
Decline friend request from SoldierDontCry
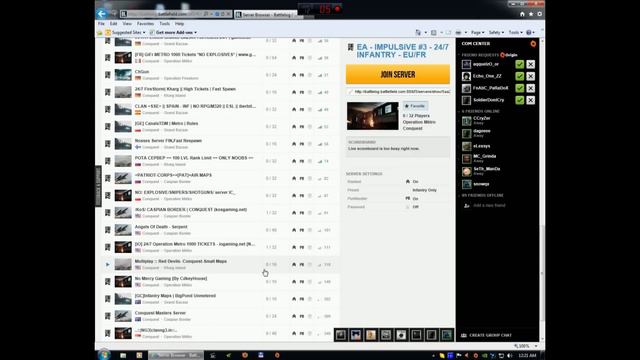click(x=530, y=100)
